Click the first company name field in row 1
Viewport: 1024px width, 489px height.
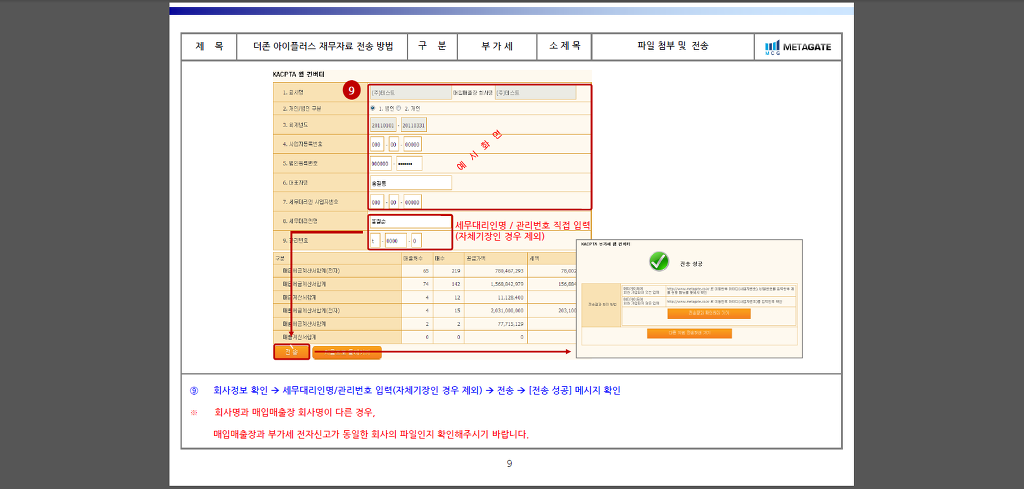[410, 93]
